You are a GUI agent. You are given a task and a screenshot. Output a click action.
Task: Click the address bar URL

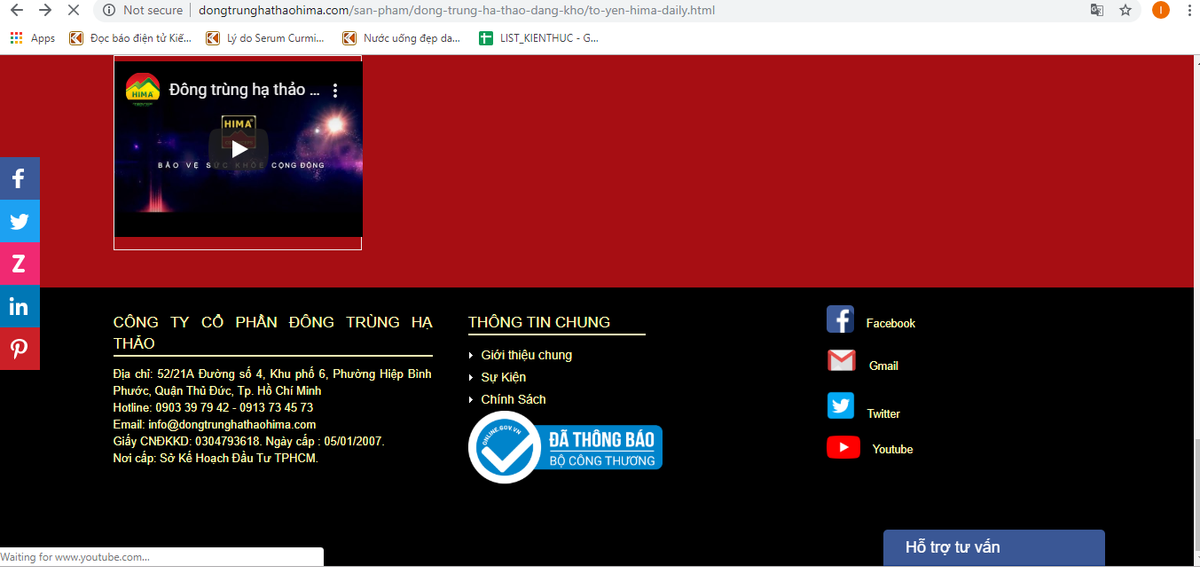(457, 10)
